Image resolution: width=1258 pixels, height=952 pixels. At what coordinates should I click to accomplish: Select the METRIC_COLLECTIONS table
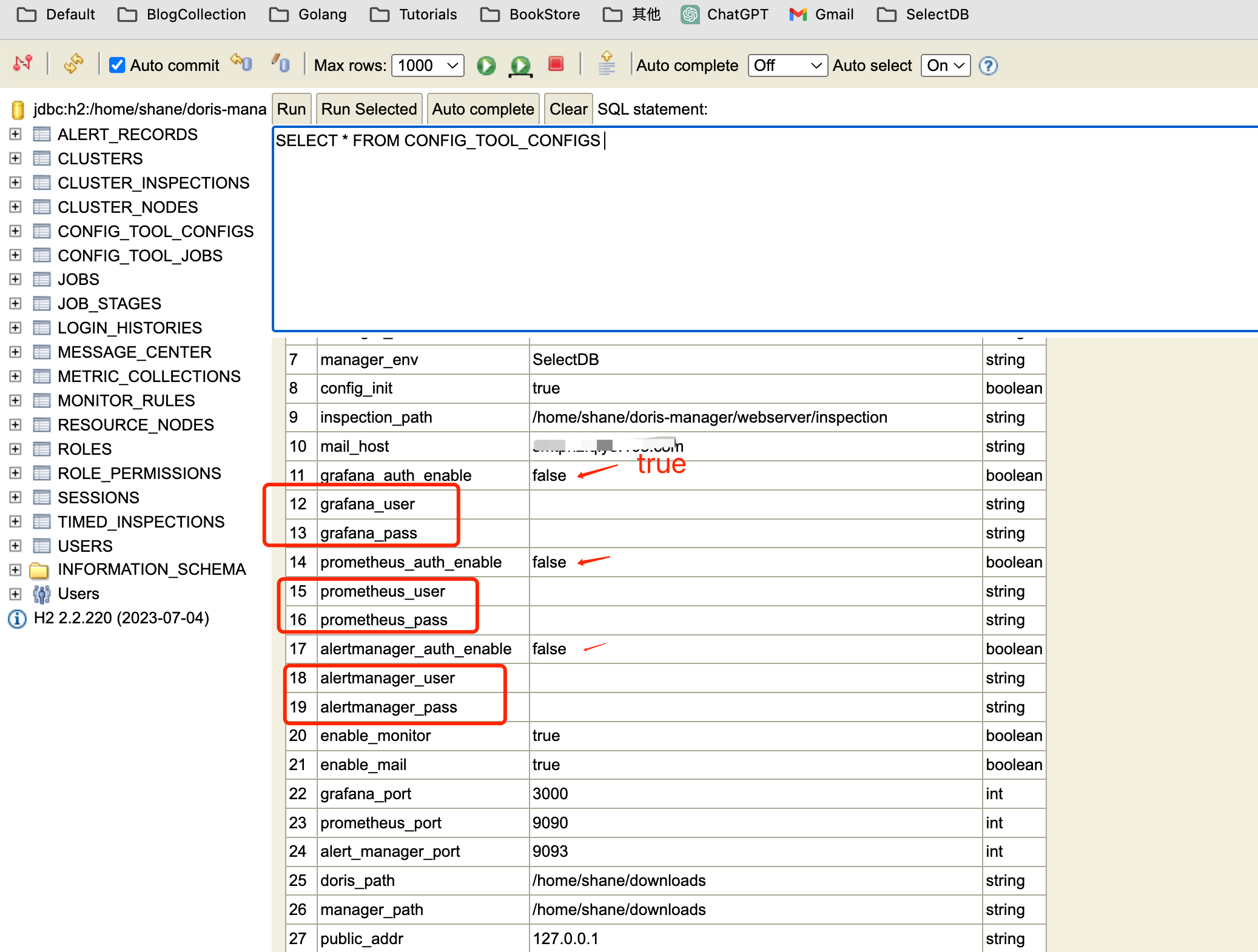pos(149,376)
